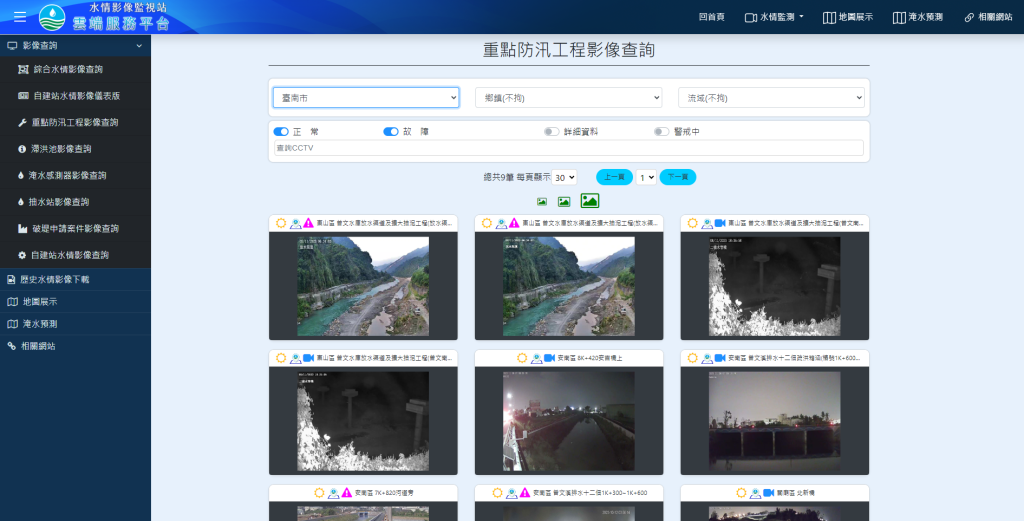Open the hamburger menu in the header
This screenshot has width=1024, height=521.
[20, 17]
